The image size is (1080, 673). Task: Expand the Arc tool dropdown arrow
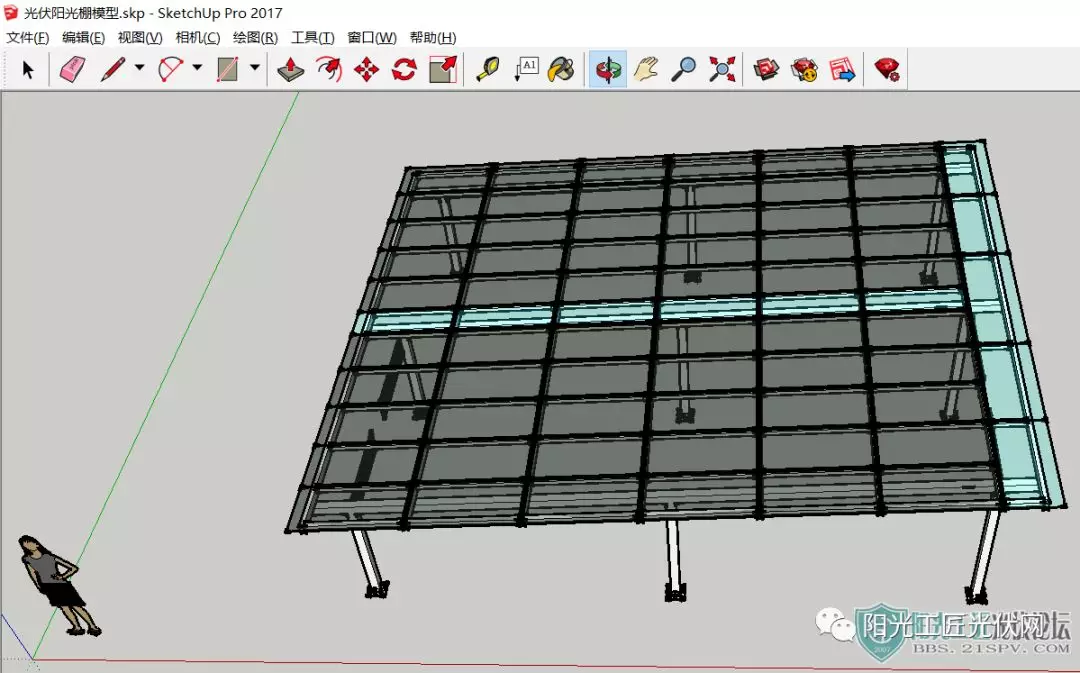click(x=197, y=68)
